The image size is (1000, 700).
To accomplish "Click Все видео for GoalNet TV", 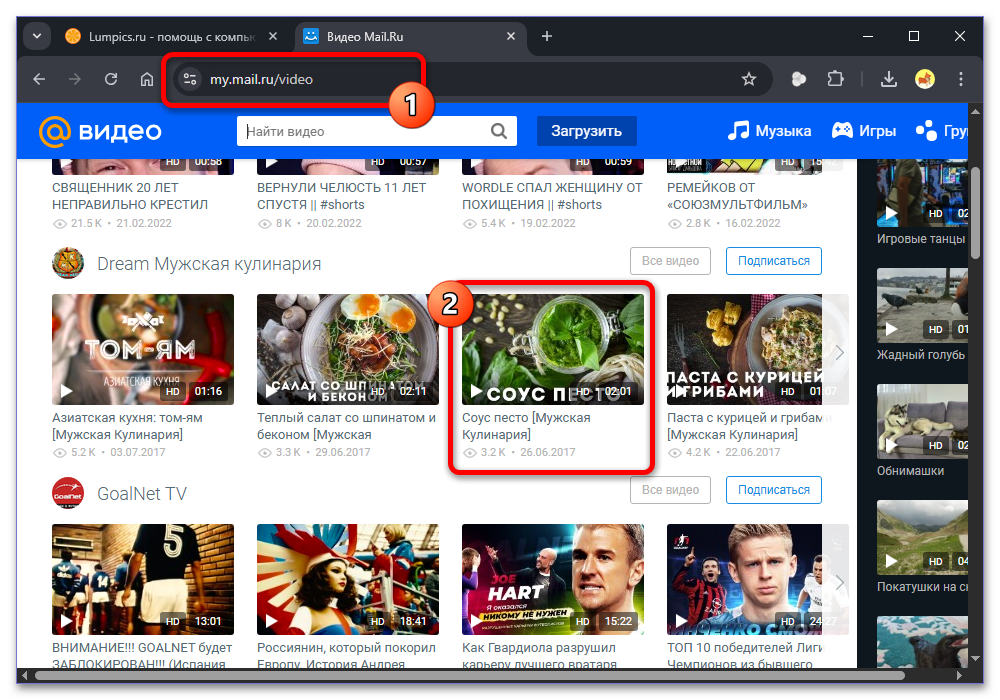I will (670, 490).
